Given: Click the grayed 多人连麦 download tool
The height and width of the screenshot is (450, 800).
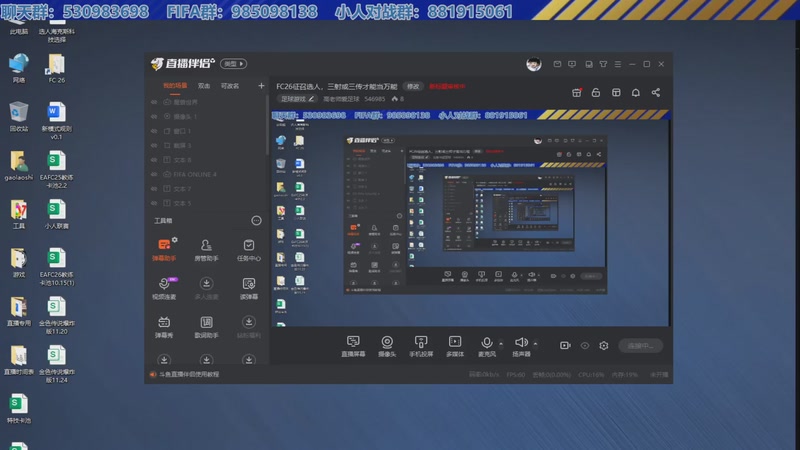Looking at the screenshot, I should [206, 288].
